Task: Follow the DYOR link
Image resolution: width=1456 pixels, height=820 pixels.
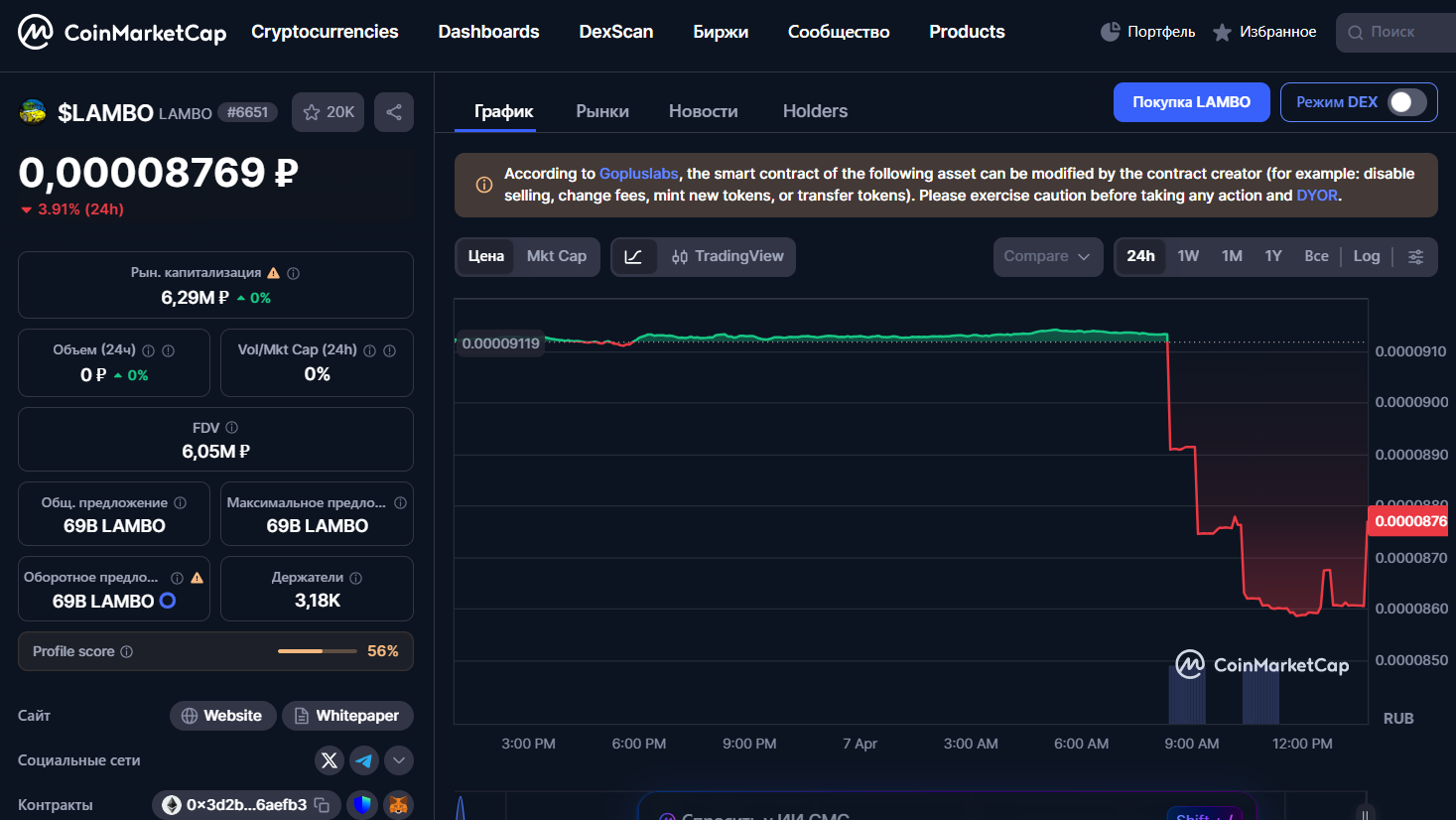Action: [x=1317, y=196]
